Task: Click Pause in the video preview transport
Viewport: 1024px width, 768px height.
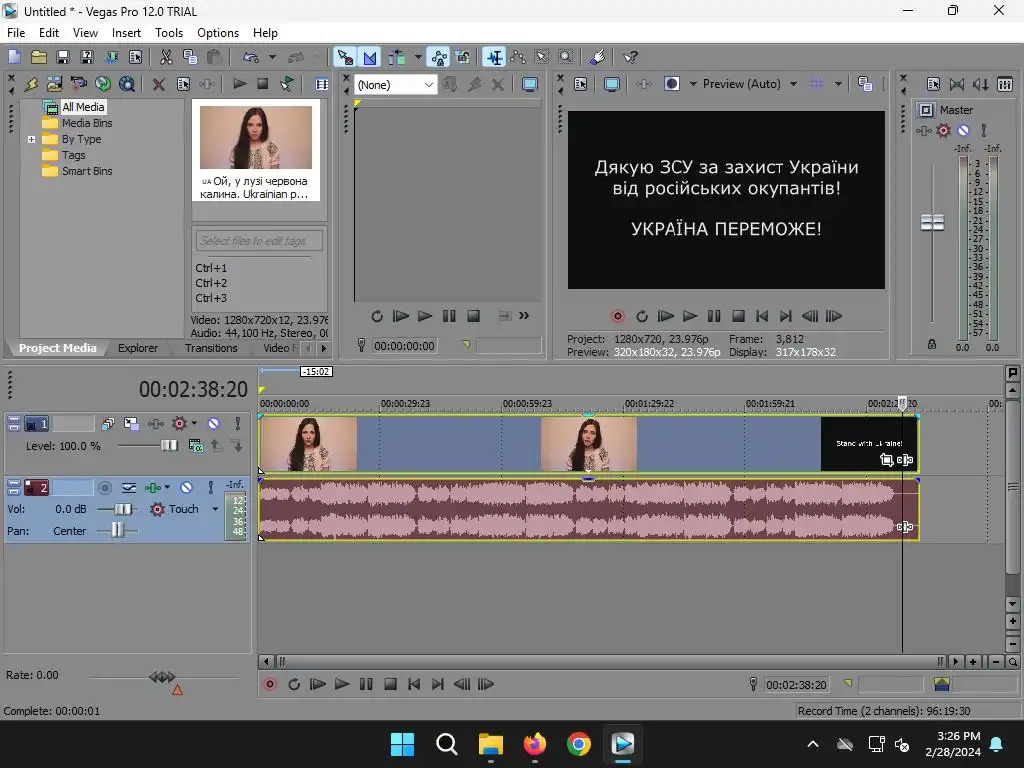Action: 714,317
